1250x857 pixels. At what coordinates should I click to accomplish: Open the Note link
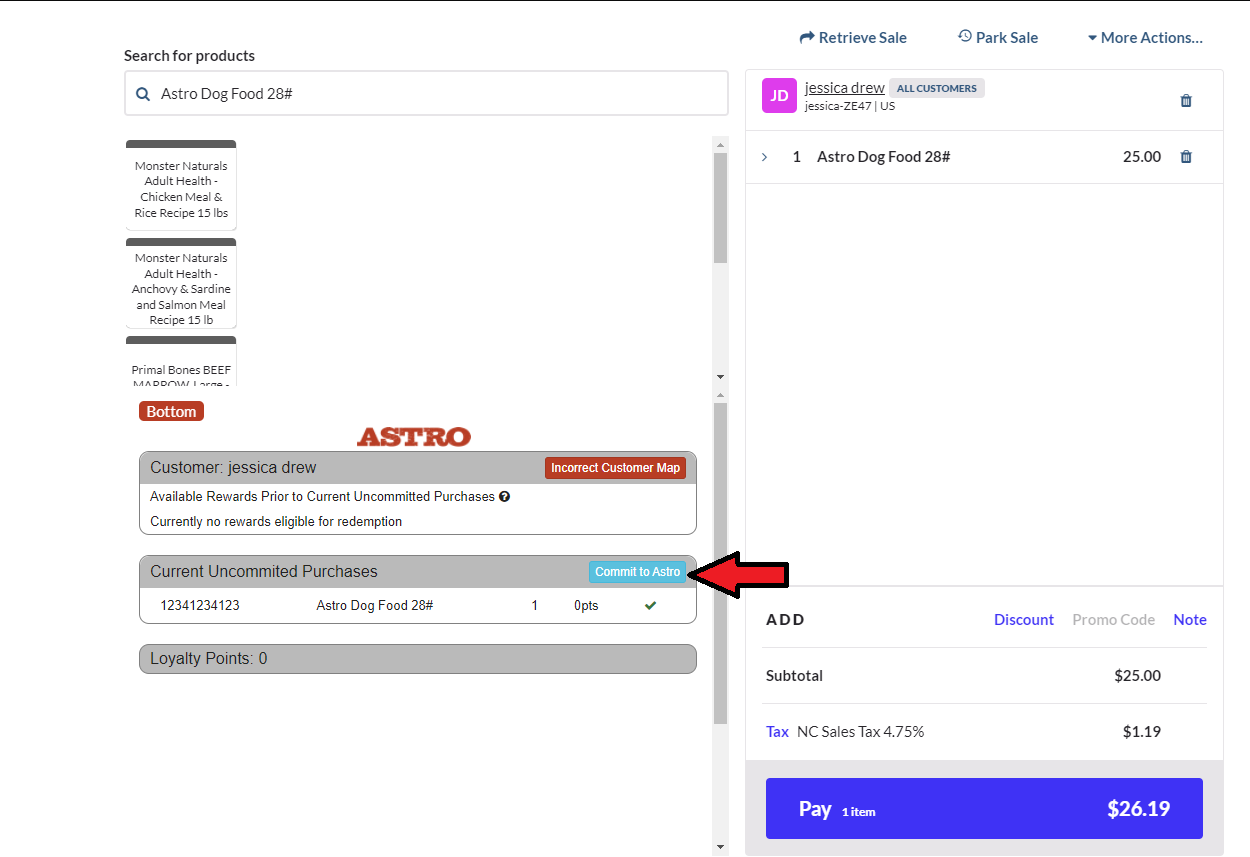[x=1189, y=620]
